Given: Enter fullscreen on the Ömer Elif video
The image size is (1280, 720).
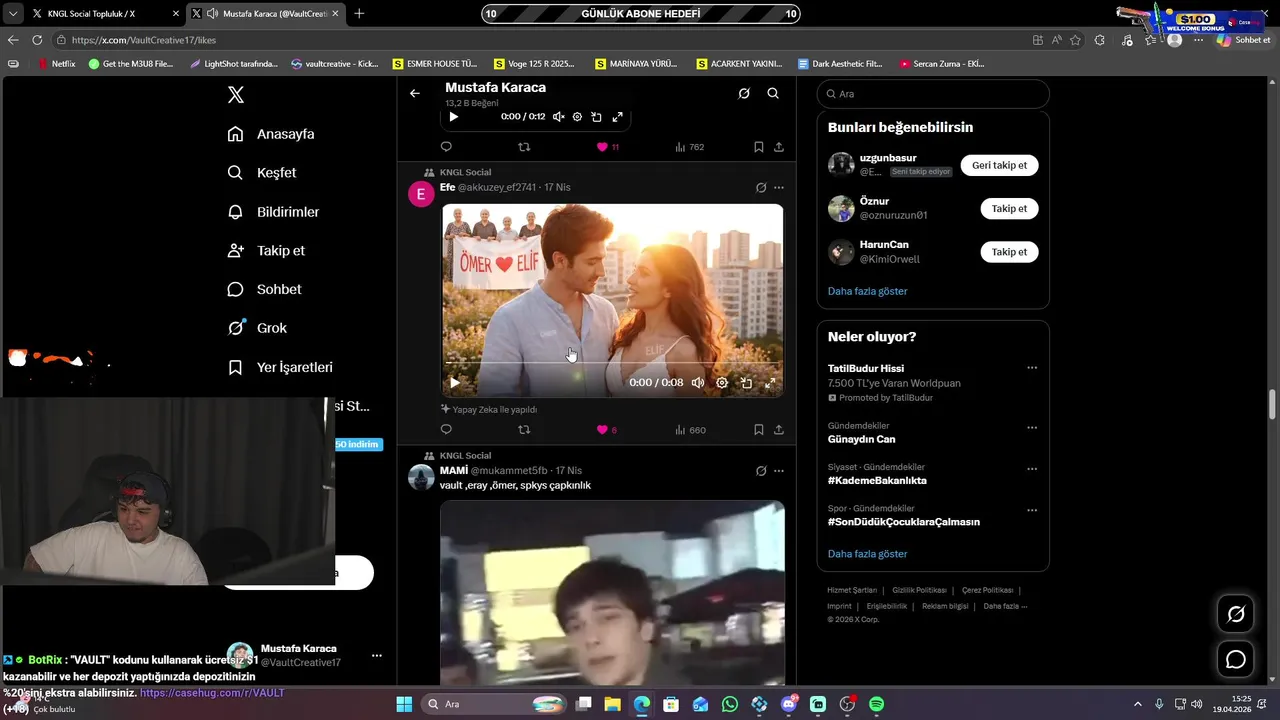Looking at the screenshot, I should (770, 383).
